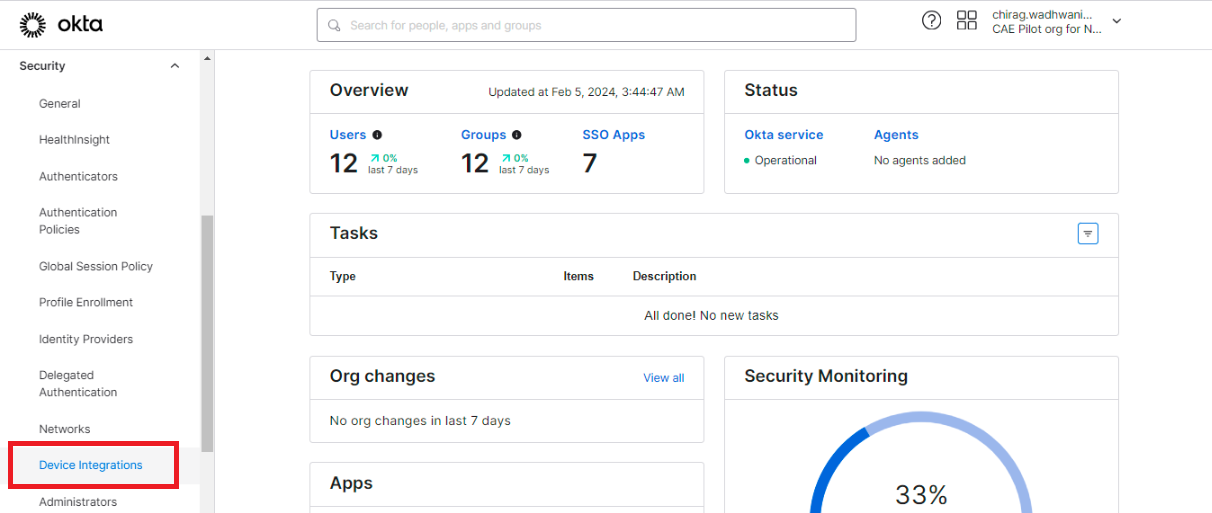Open the apps grid icon
Screen dimensions: 1212x513
click(x=967, y=21)
